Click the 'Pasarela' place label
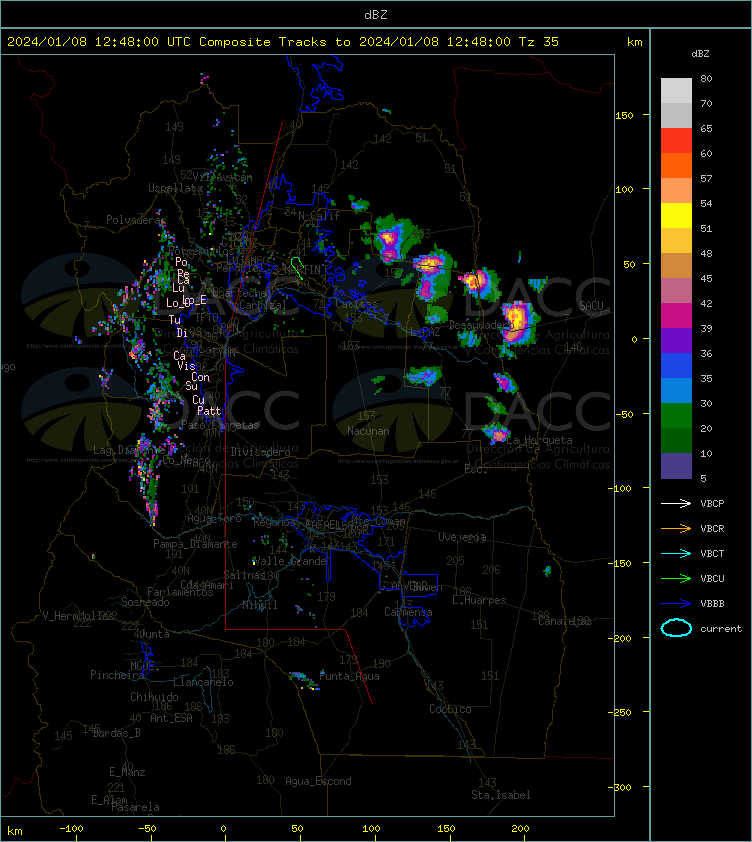Image resolution: width=752 pixels, height=842 pixels. coord(135,807)
